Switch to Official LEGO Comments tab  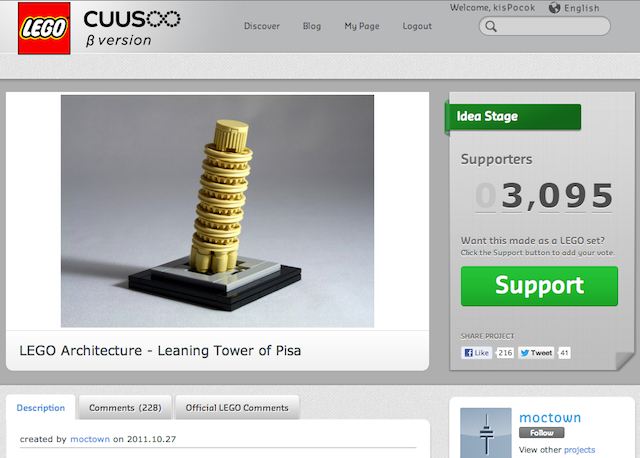coord(237,407)
